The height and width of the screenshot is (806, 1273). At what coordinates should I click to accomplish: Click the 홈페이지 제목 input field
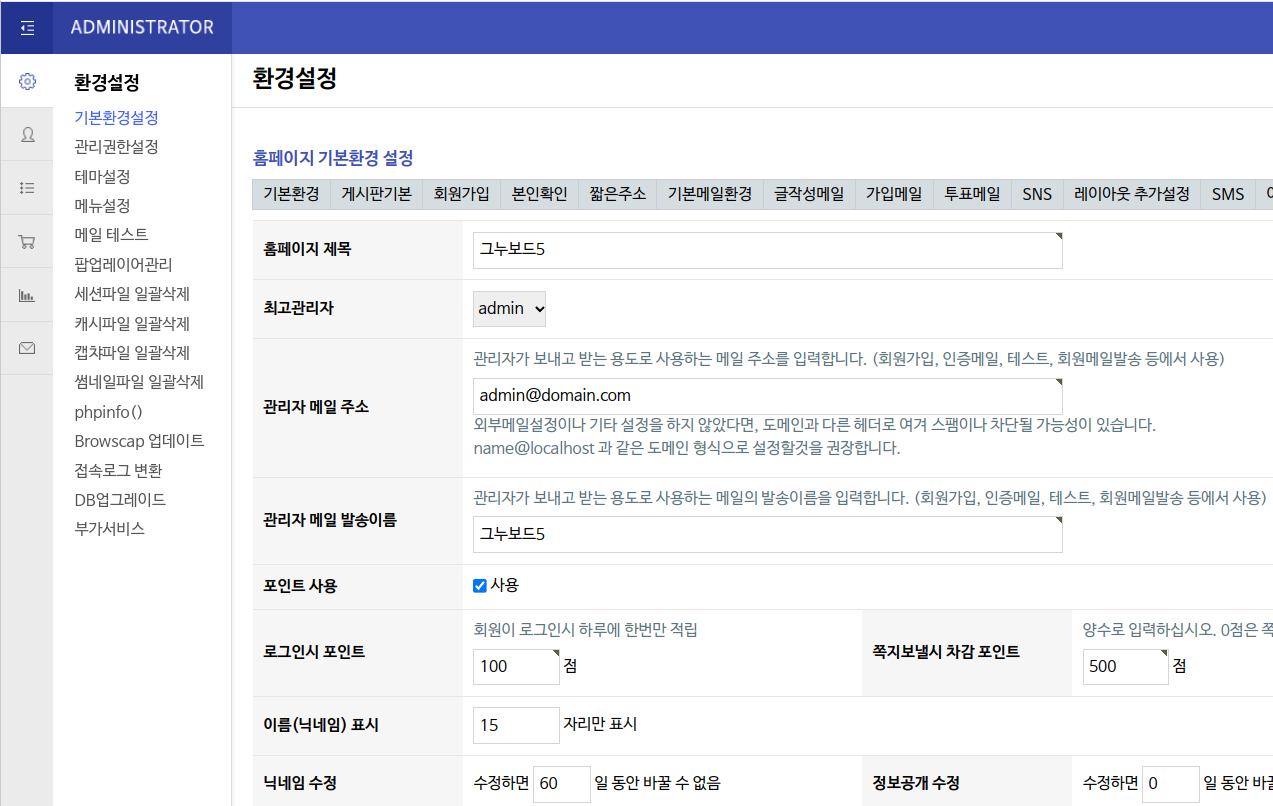click(x=767, y=250)
